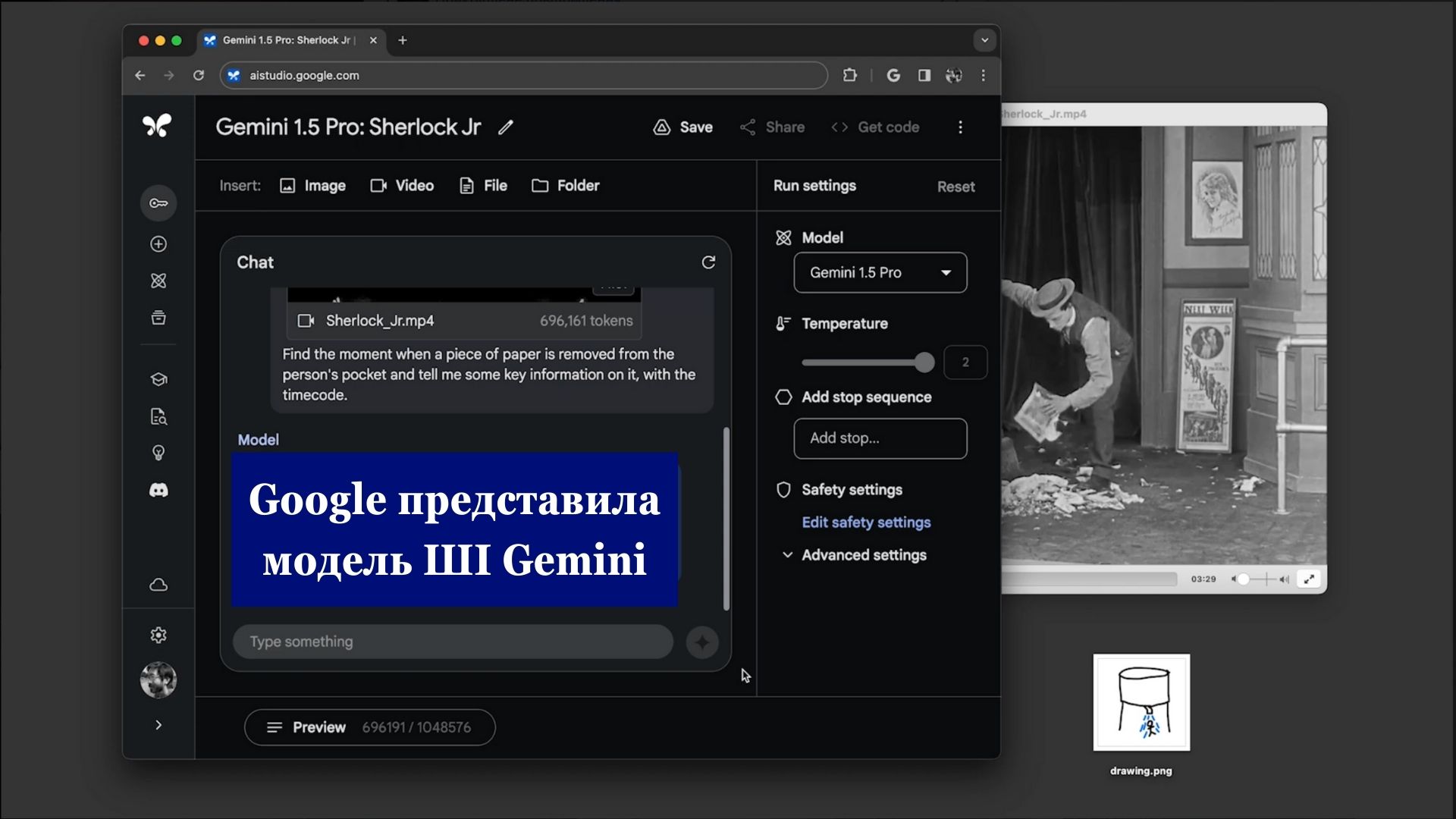Open the Gemini 1.5 Pro model dropdown

[x=880, y=272]
